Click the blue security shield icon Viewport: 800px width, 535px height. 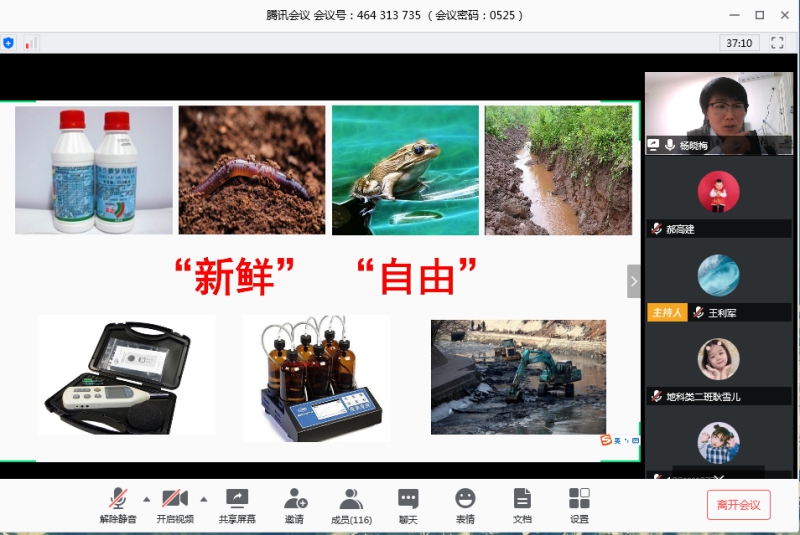click(x=9, y=43)
